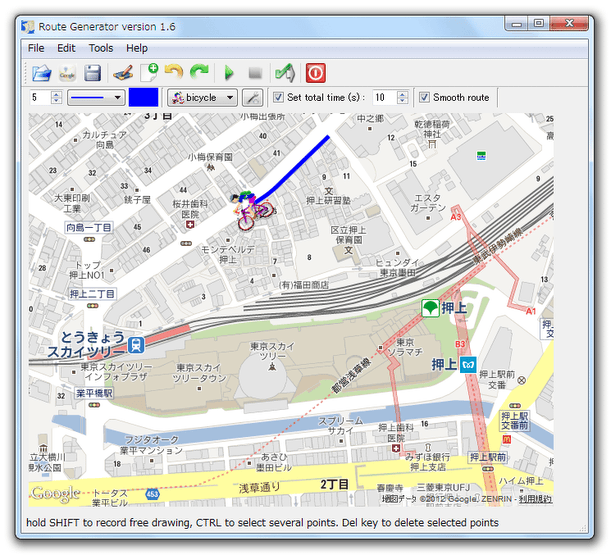Increase total time stepper value
Viewport: 611px width, 555px height.
tap(403, 94)
